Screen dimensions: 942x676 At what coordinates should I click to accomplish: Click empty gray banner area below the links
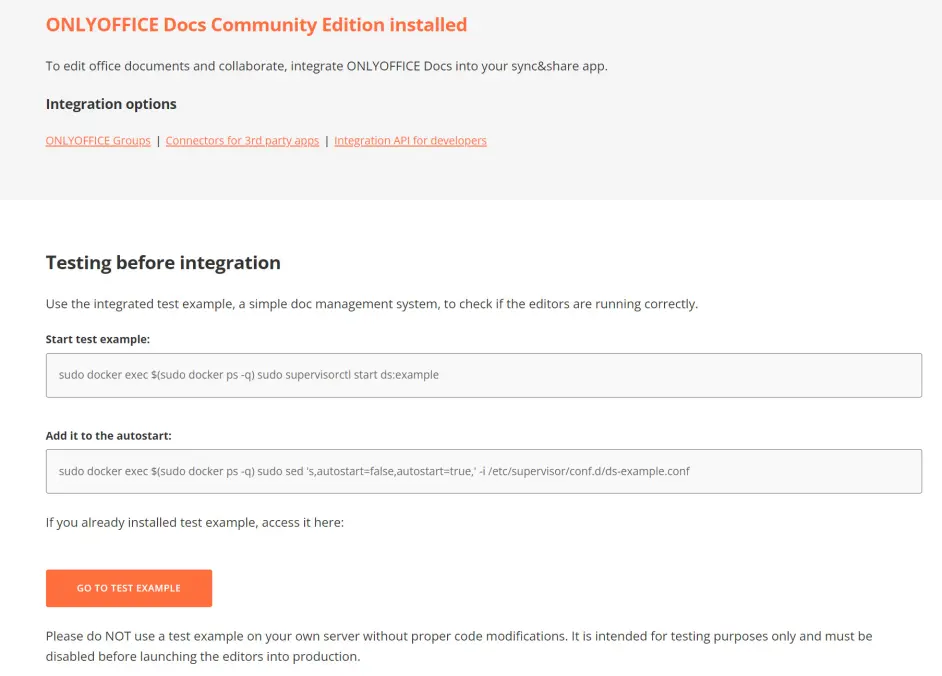471,175
